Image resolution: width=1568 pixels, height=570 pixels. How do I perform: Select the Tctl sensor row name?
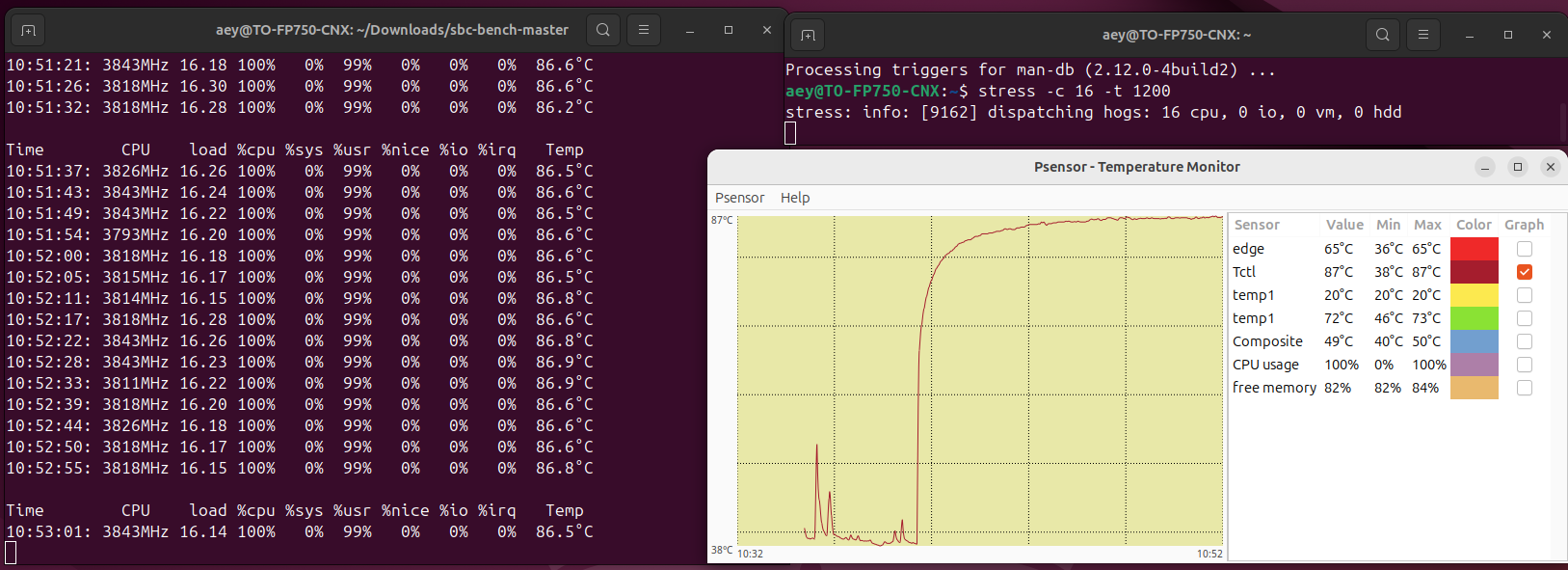pos(1244,272)
